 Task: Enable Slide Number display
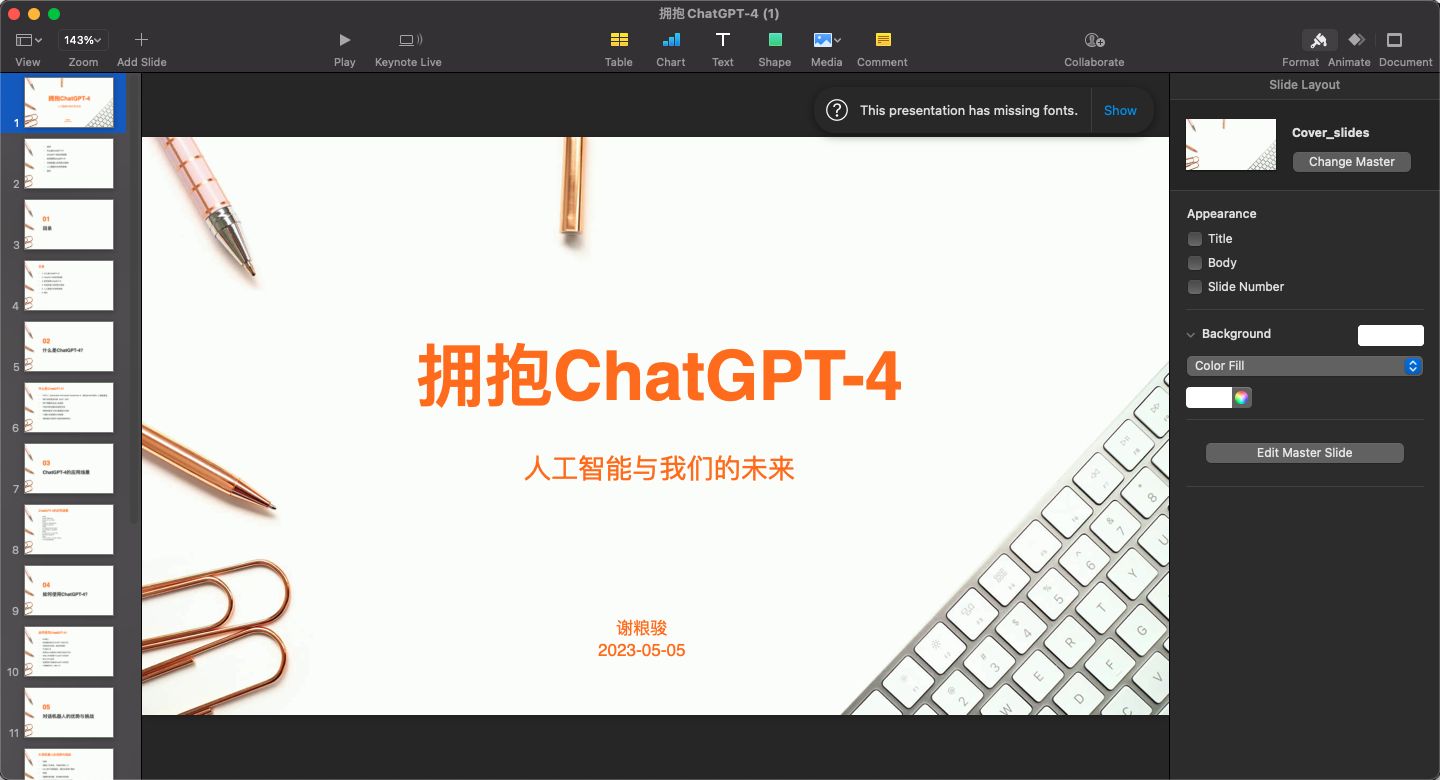[x=1195, y=287]
